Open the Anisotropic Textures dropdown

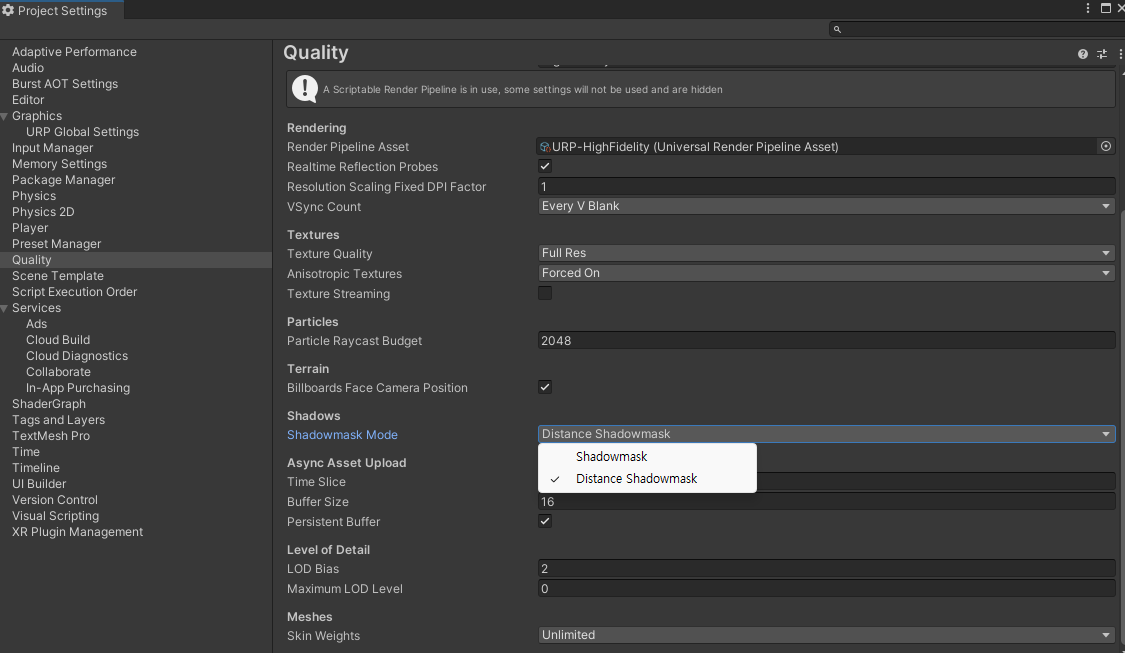827,273
